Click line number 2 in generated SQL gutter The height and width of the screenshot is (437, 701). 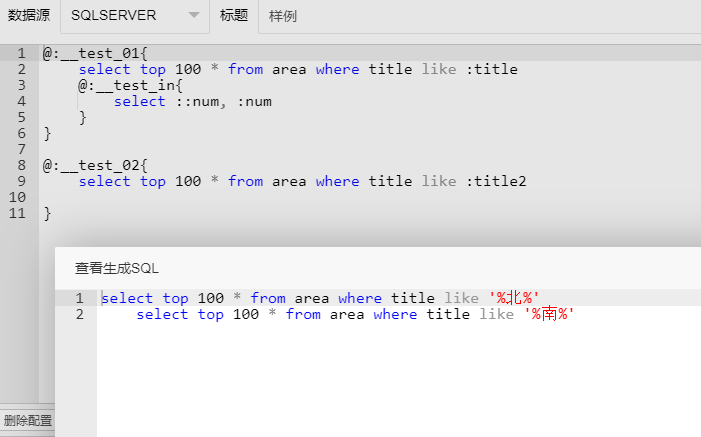(x=80, y=314)
